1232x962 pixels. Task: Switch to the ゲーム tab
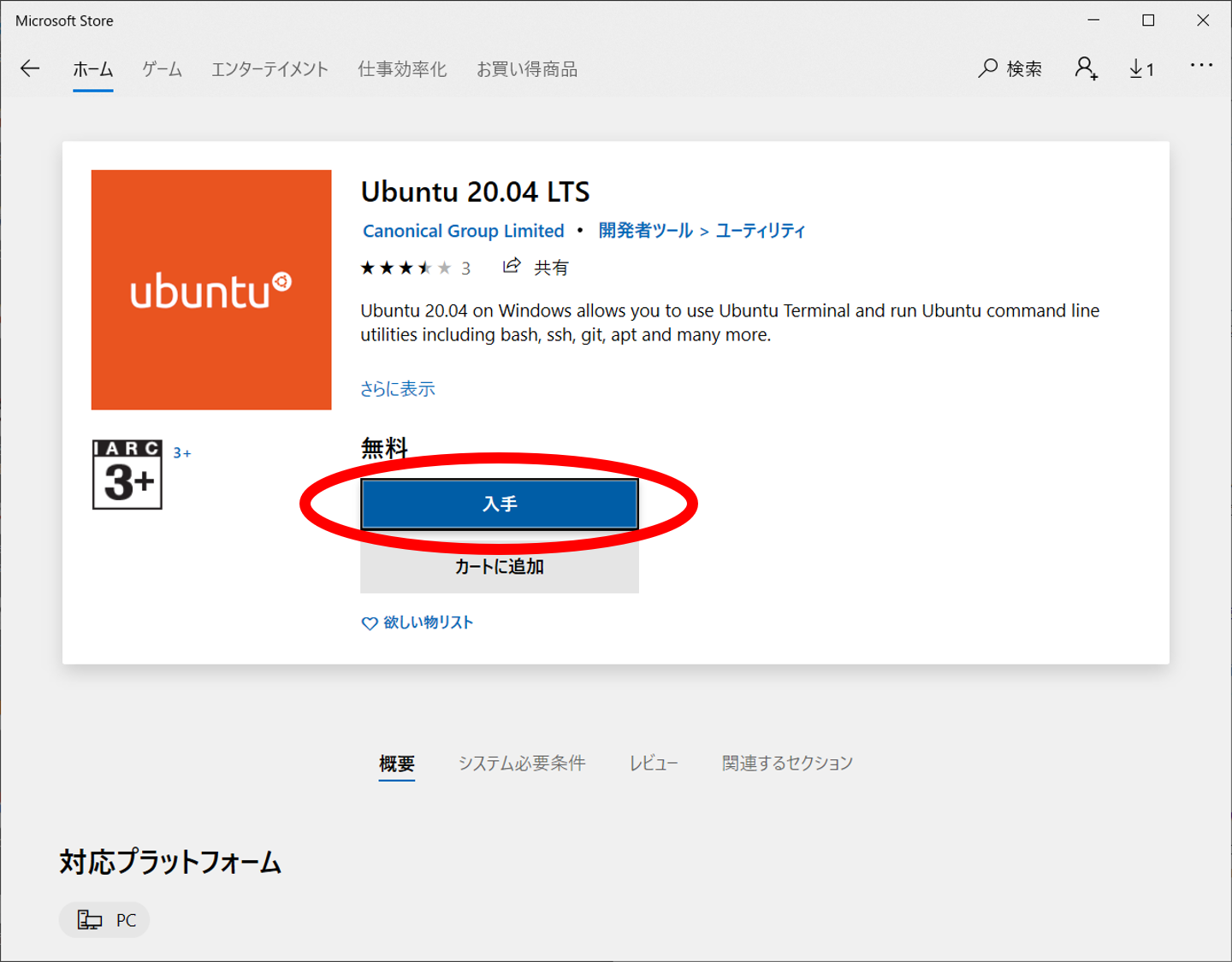[x=163, y=69]
